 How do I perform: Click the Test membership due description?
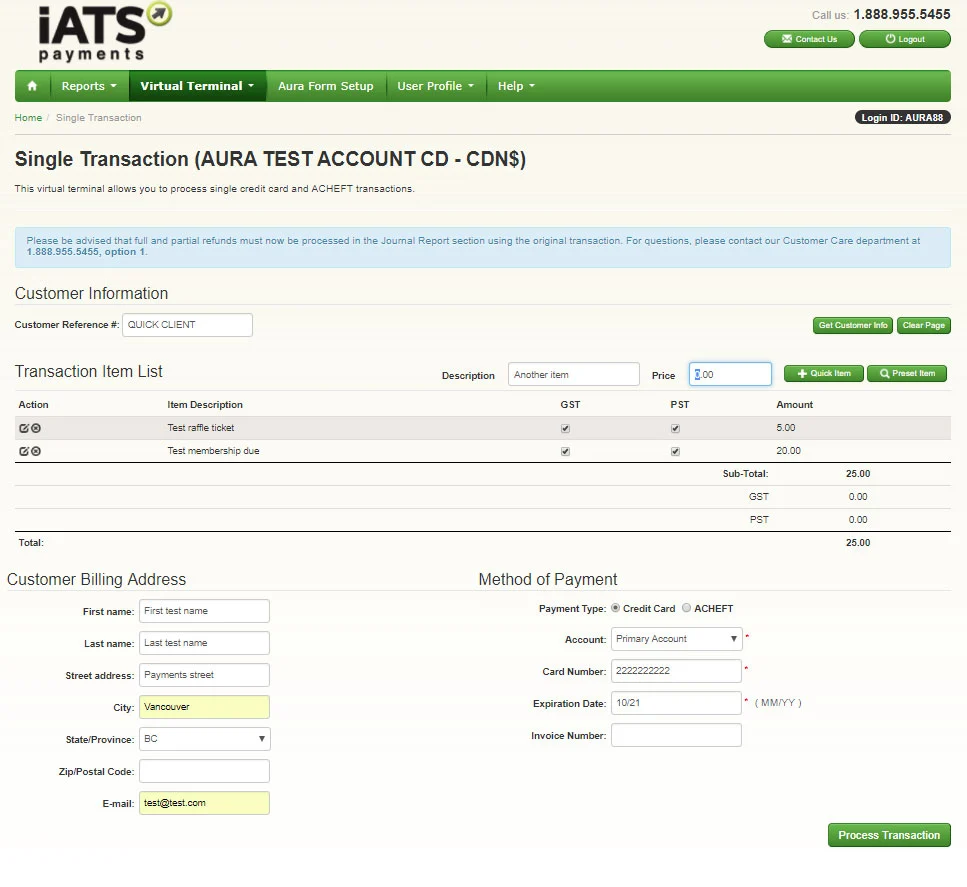pos(213,451)
